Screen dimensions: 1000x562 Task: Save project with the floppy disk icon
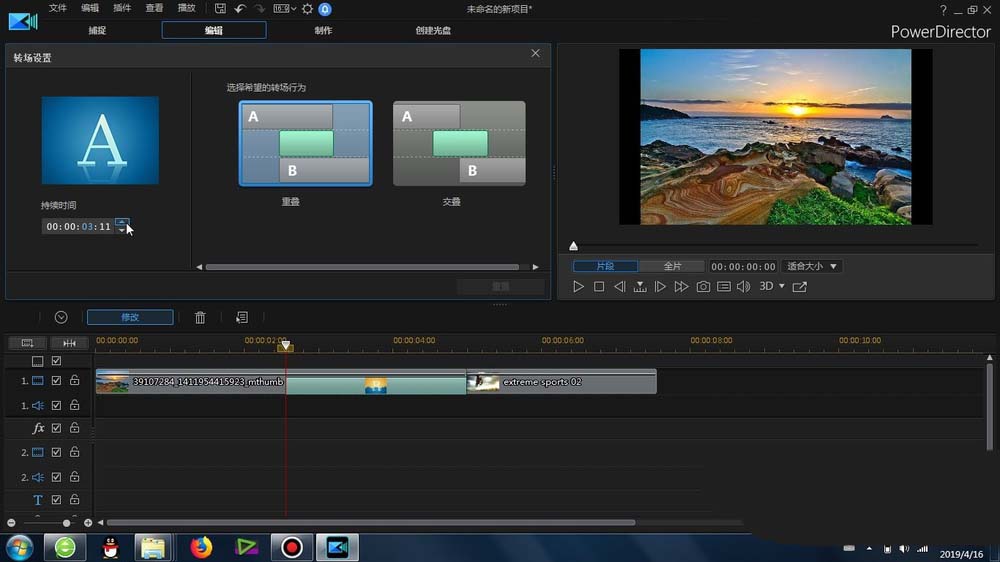point(220,9)
